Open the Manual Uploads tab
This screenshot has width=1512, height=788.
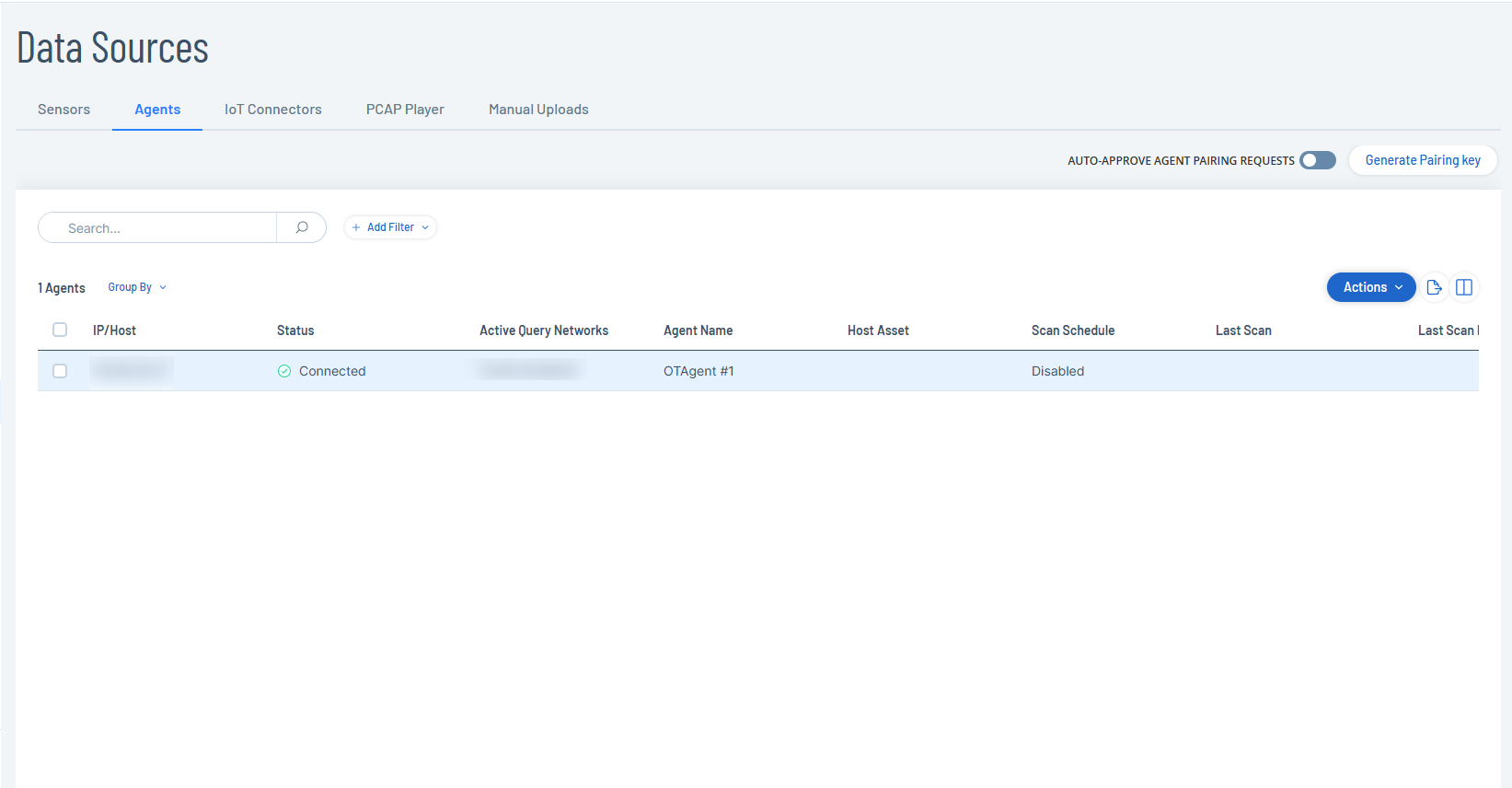click(x=538, y=110)
